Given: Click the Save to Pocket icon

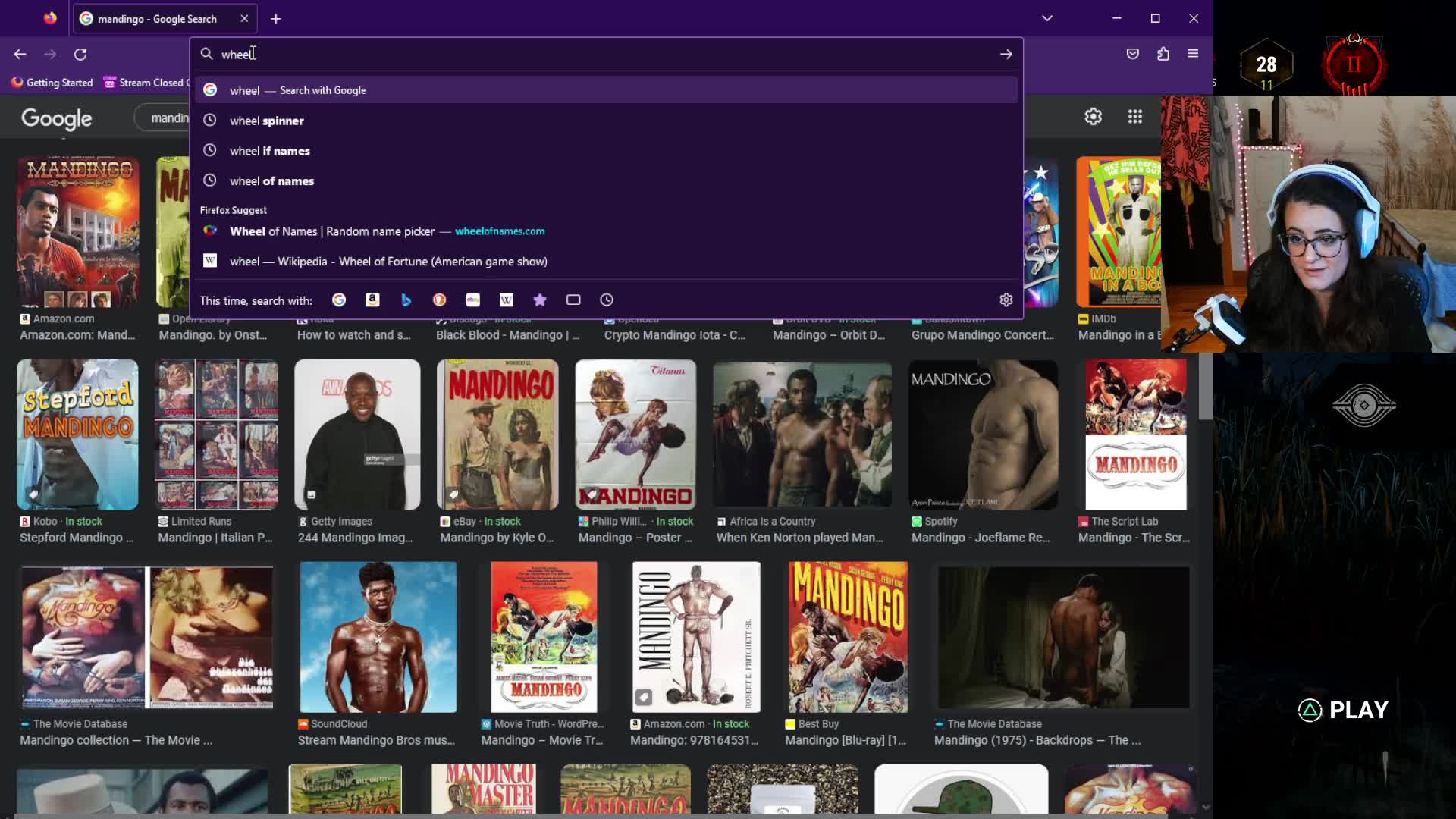Looking at the screenshot, I should [1133, 54].
